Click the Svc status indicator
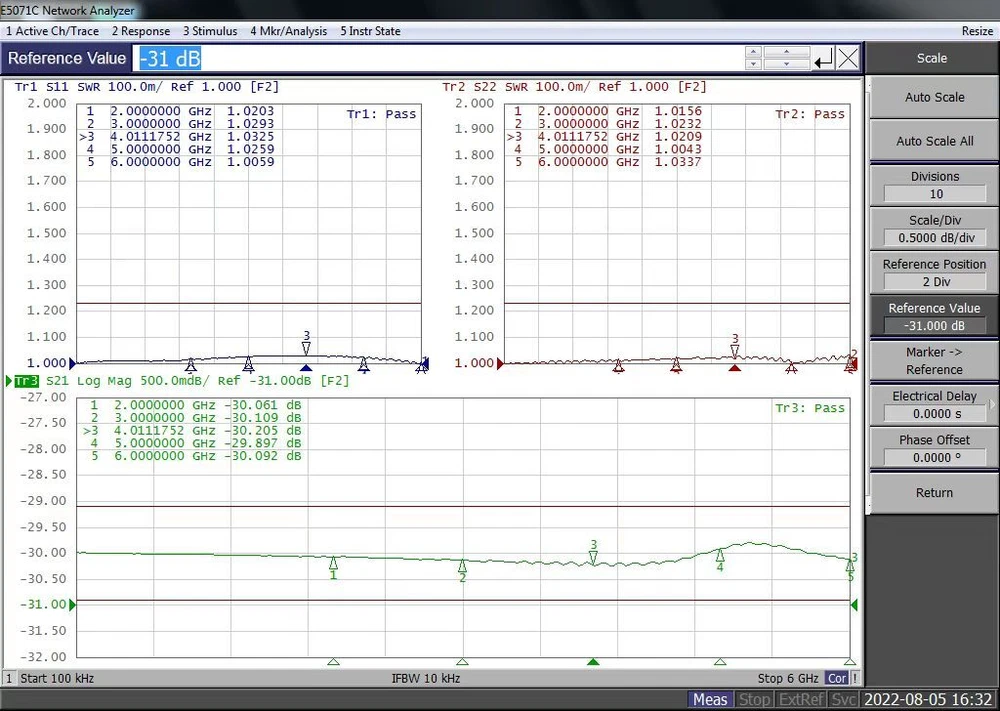 click(843, 699)
